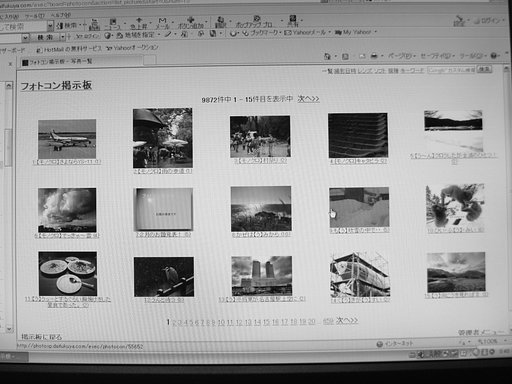Viewport: 512px width, 384px height.
Task: Open the News toolbar button
Action: click(113, 23)
